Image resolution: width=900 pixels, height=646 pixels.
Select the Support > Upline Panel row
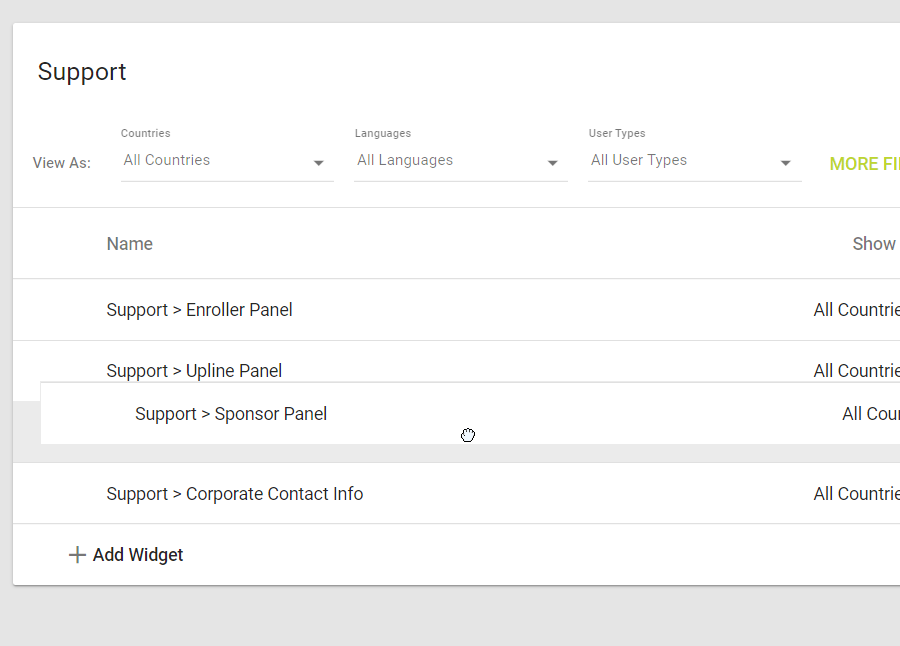[x=194, y=370]
